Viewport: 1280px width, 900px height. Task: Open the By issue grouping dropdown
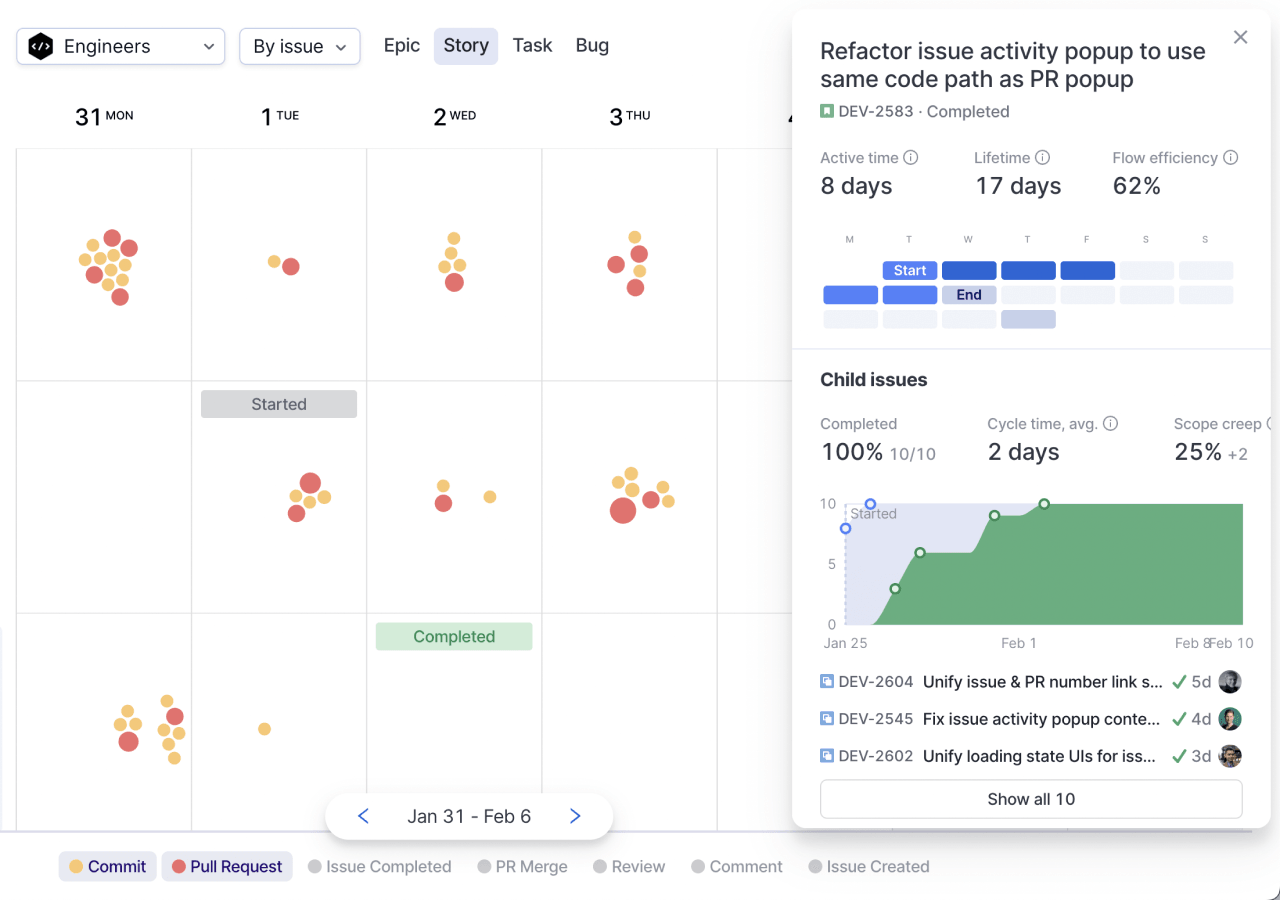[x=299, y=47]
